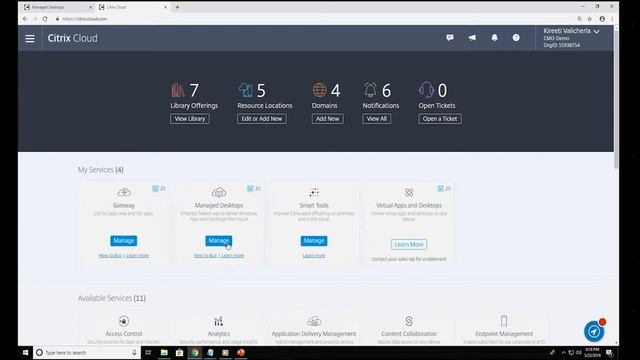Open the notifications bell in header
The image size is (640, 360).
tap(494, 38)
